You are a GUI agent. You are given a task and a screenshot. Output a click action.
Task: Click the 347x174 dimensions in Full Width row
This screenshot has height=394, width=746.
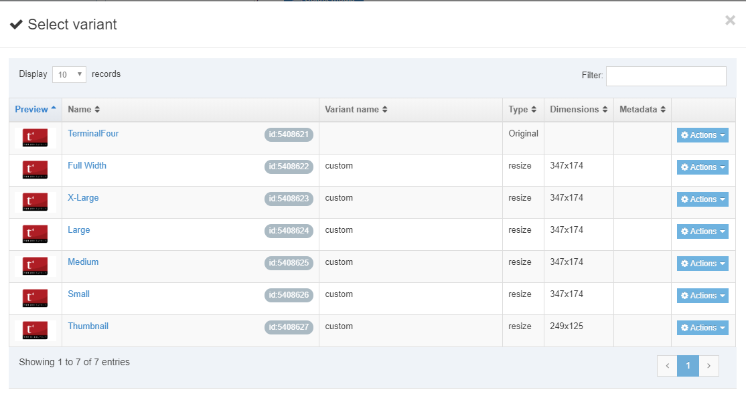[x=567, y=166]
